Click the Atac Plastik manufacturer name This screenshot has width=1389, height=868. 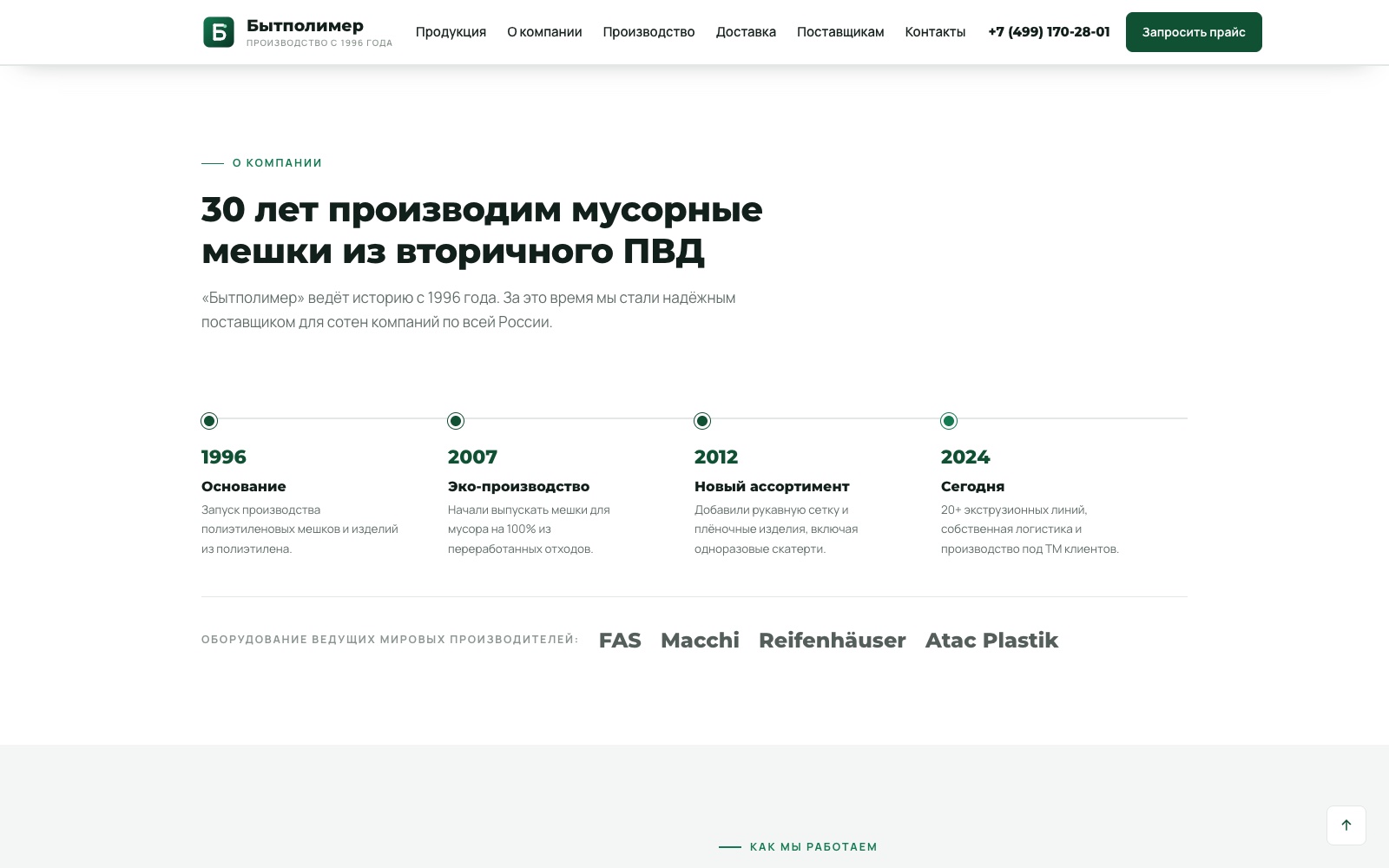click(991, 641)
